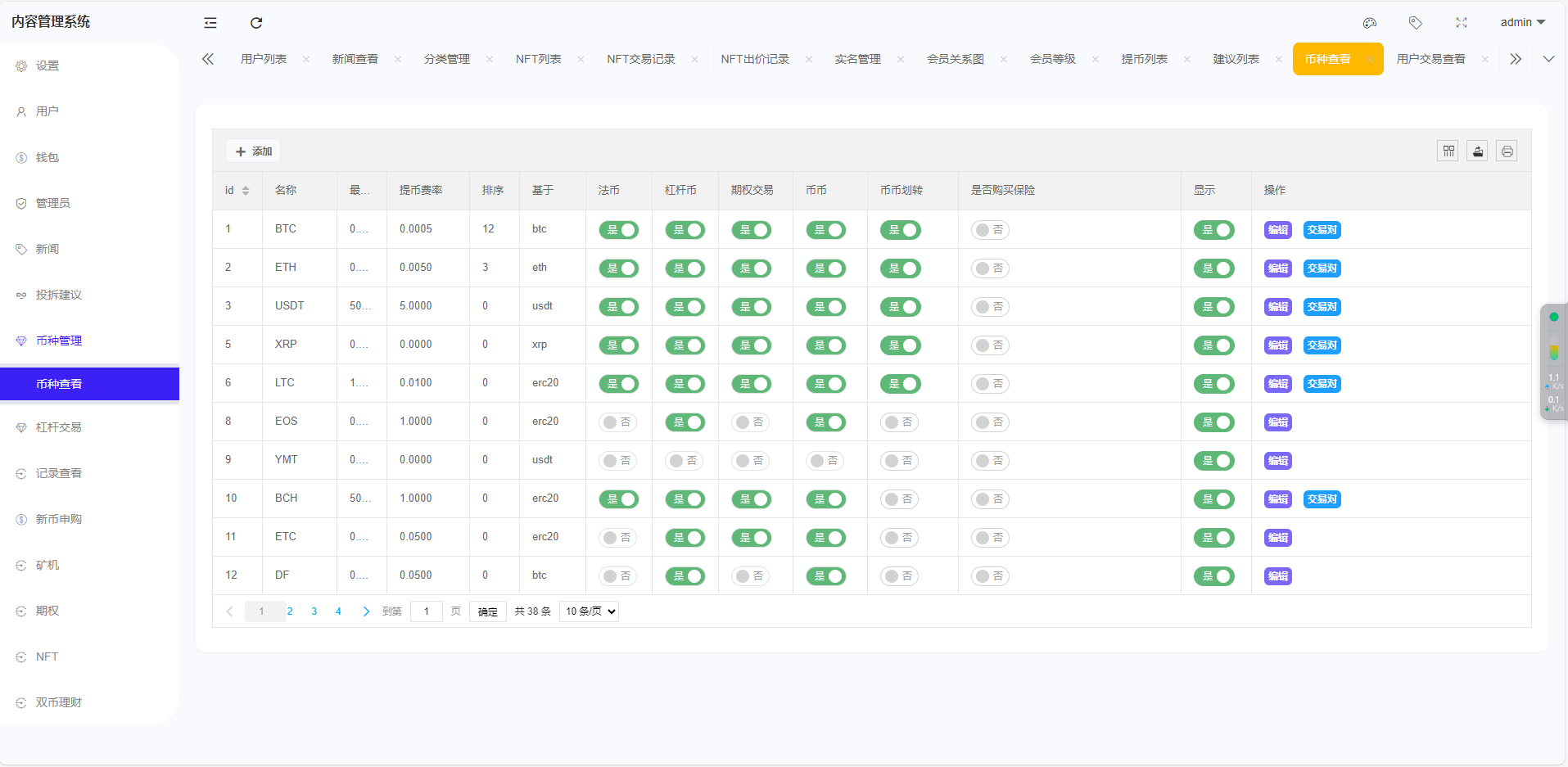Expand the 杠杆交易 sidebar menu

point(90,427)
